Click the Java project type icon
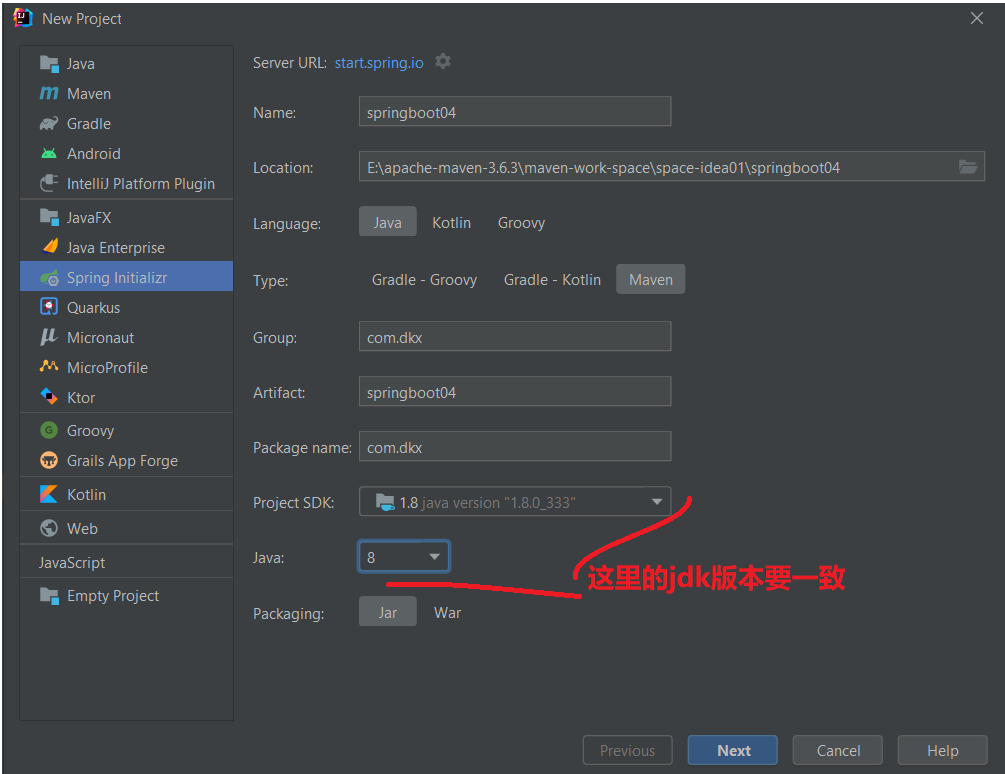 tap(49, 63)
